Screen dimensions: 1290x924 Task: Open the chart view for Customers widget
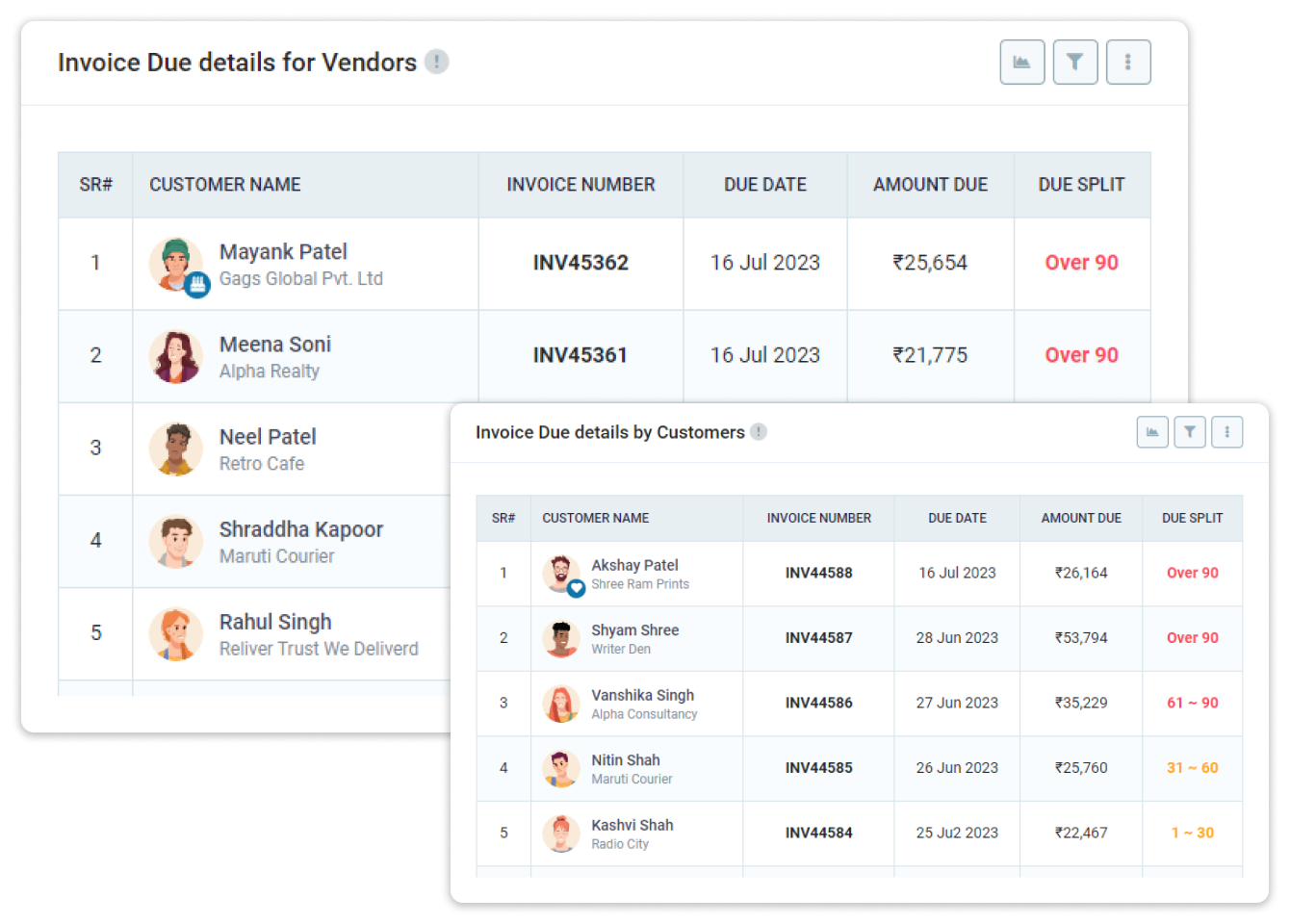(x=1152, y=432)
